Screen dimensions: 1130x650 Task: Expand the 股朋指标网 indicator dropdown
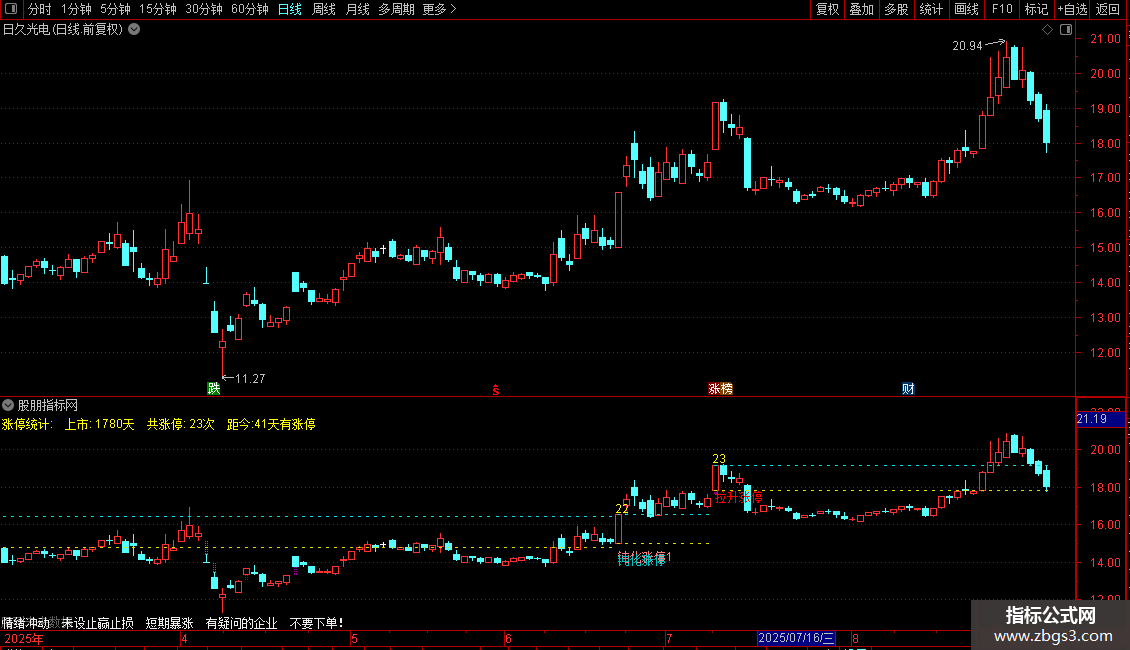8,405
